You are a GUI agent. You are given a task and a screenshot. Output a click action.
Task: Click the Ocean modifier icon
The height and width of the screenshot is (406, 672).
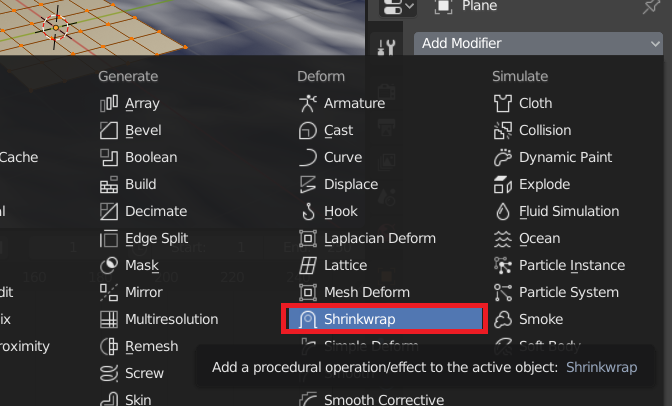click(503, 238)
